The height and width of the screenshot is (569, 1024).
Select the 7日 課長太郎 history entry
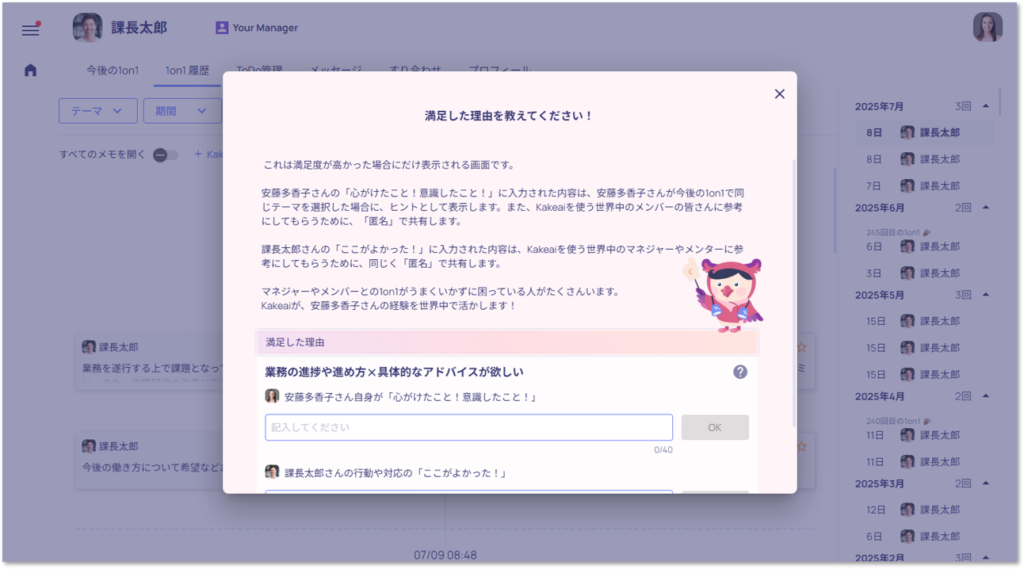tap(924, 186)
